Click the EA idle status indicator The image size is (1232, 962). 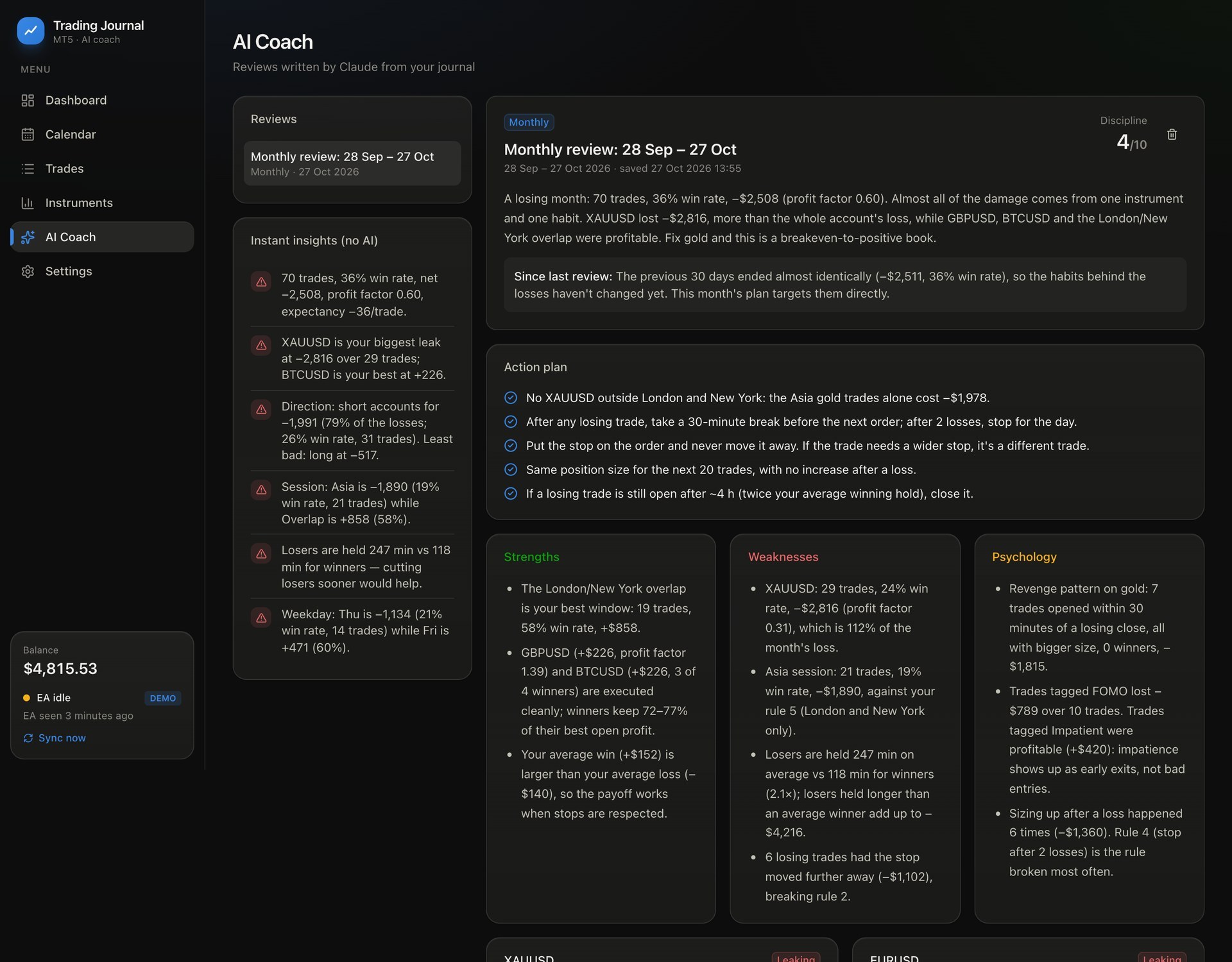tap(47, 698)
